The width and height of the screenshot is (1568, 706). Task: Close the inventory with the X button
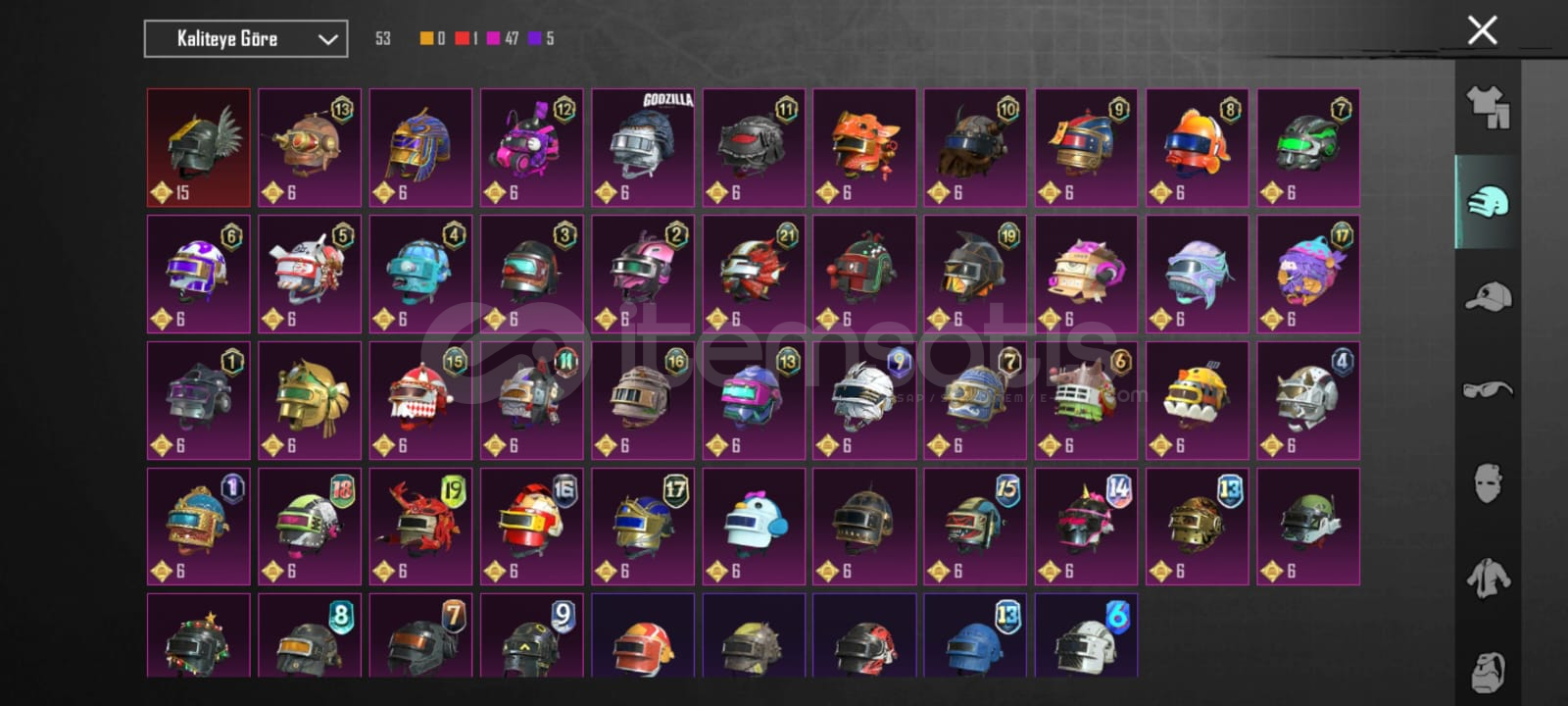pyautogui.click(x=1482, y=30)
